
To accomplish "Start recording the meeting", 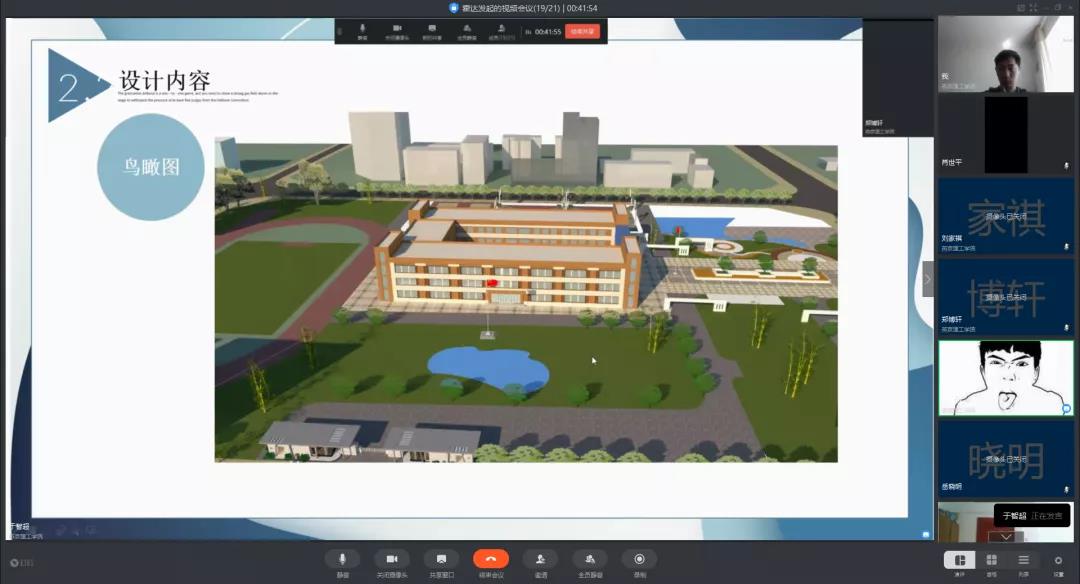I will (x=639, y=559).
